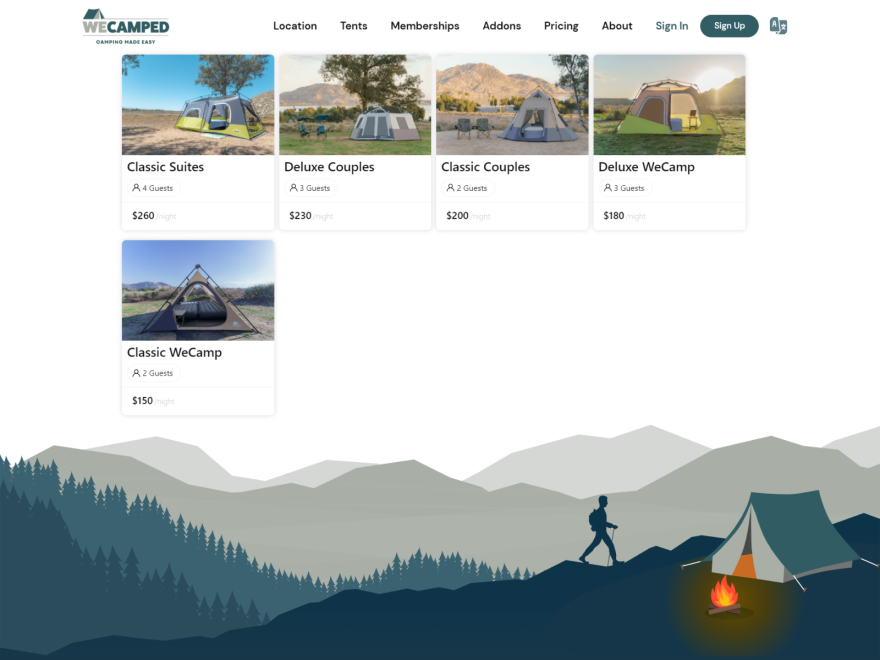Select the Deluxe WeCamp title
The width and height of the screenshot is (880, 660).
pos(647,167)
